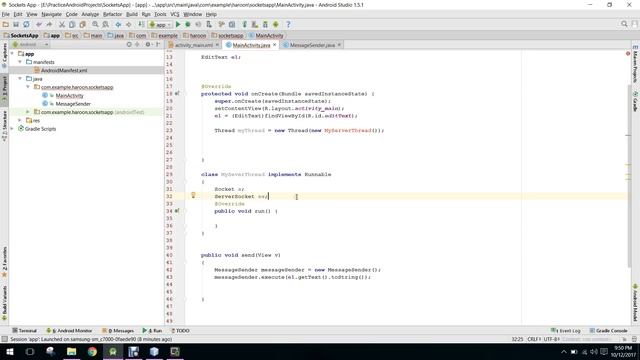The width and height of the screenshot is (640, 360).
Task: Click the UTF-8 encoding status entry
Action: click(551, 339)
